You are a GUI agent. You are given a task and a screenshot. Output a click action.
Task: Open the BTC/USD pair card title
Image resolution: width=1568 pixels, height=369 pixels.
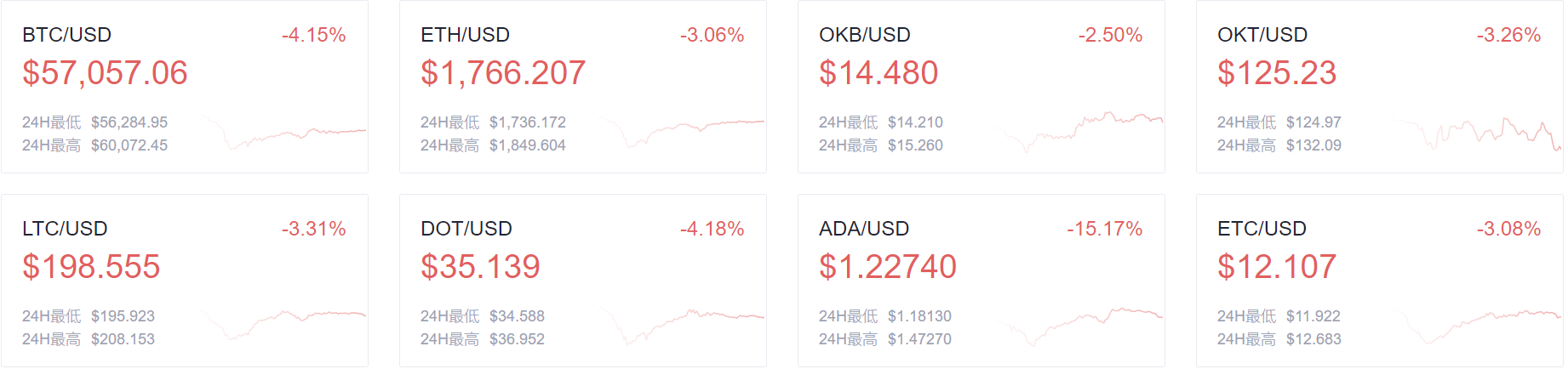[x=66, y=35]
